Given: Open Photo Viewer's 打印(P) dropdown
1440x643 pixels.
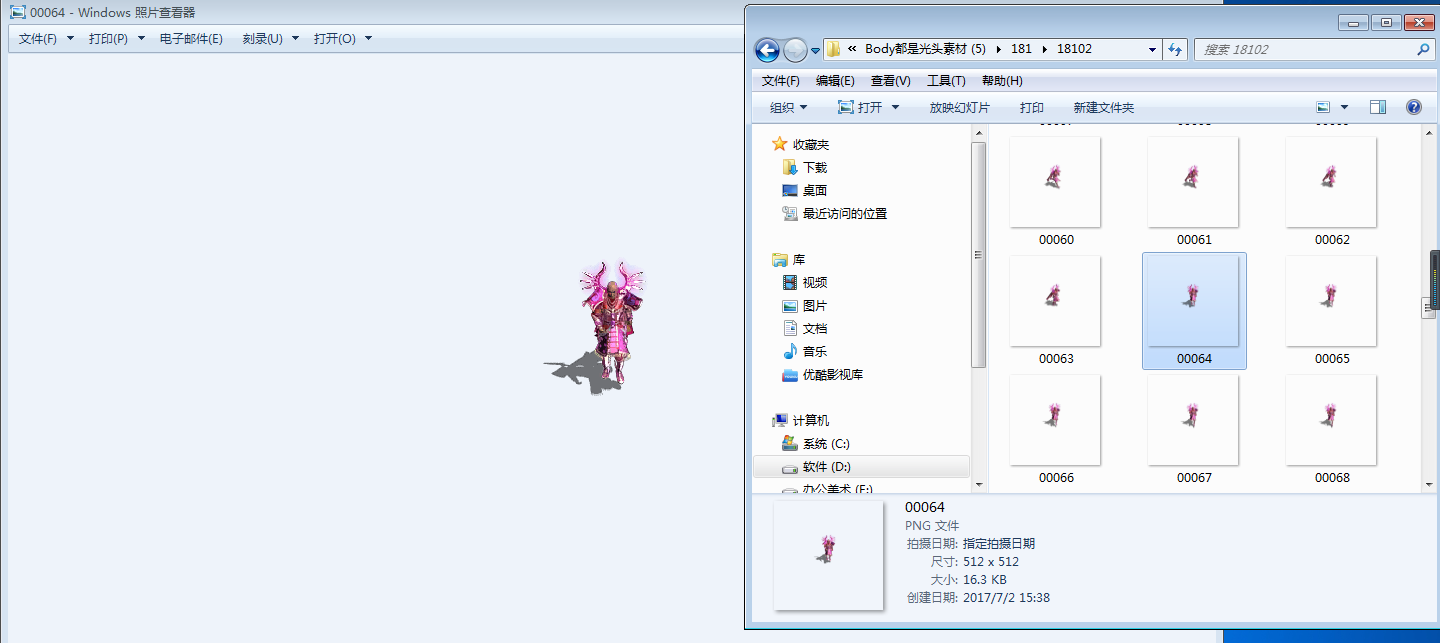Looking at the screenshot, I should pos(116,39).
